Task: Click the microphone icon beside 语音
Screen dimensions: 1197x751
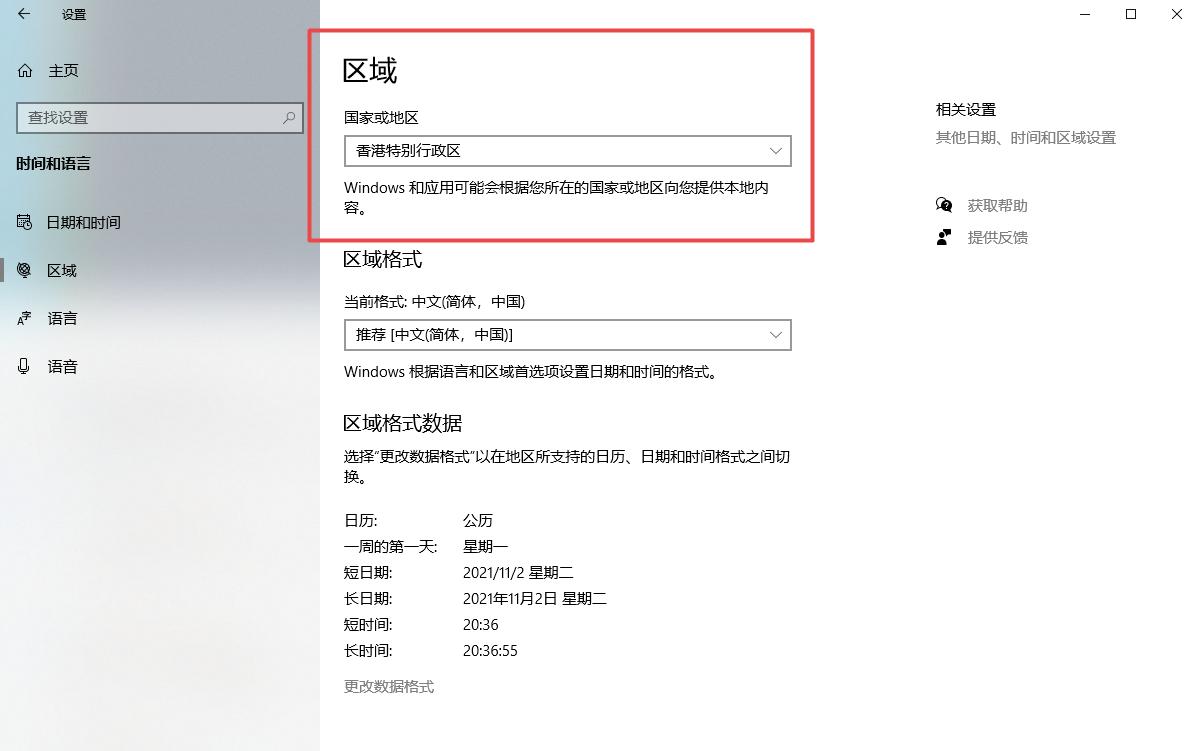Action: (23, 366)
